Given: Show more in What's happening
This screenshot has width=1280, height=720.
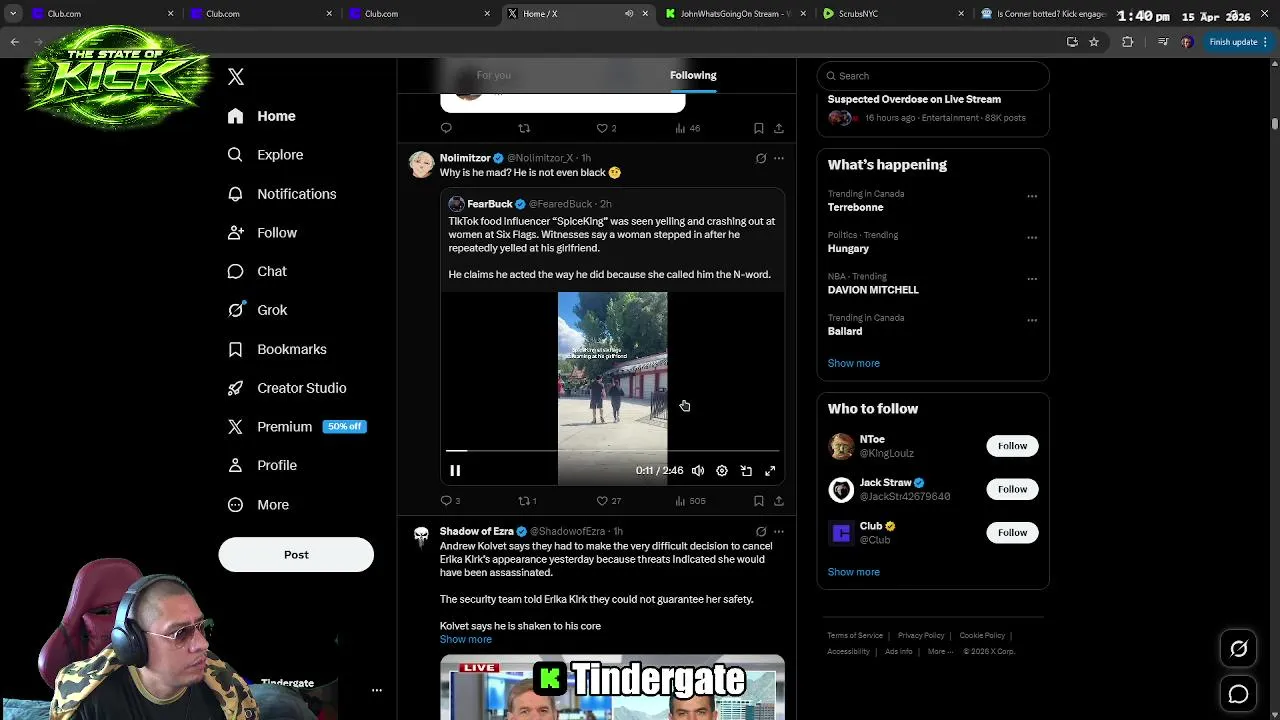Looking at the screenshot, I should pos(854,364).
